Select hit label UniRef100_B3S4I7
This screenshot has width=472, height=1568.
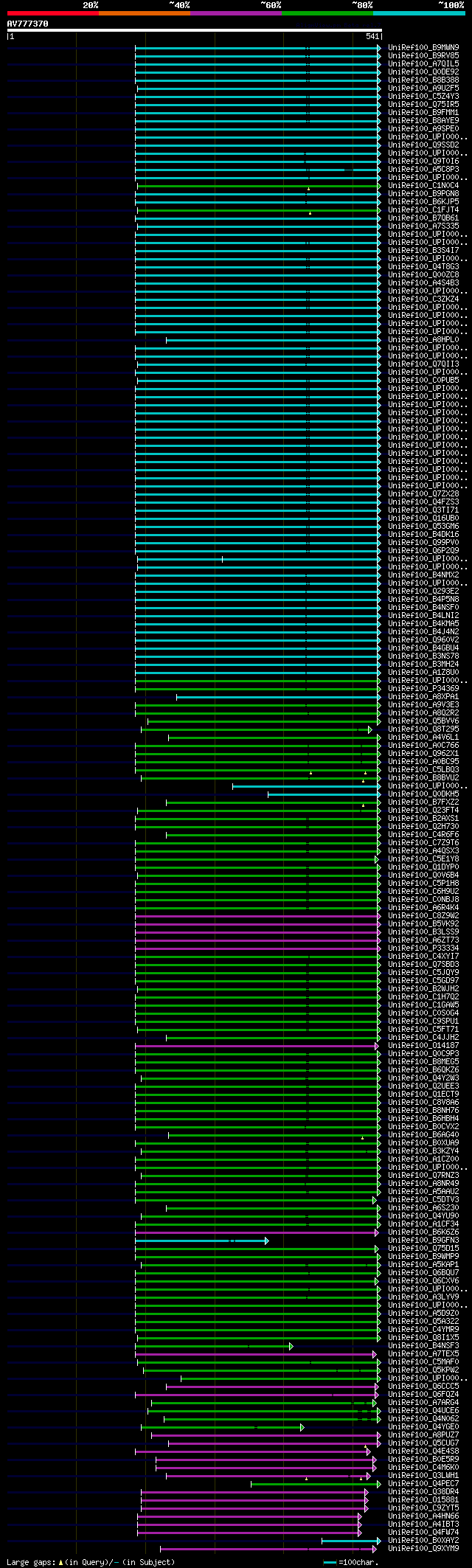[x=423, y=251]
